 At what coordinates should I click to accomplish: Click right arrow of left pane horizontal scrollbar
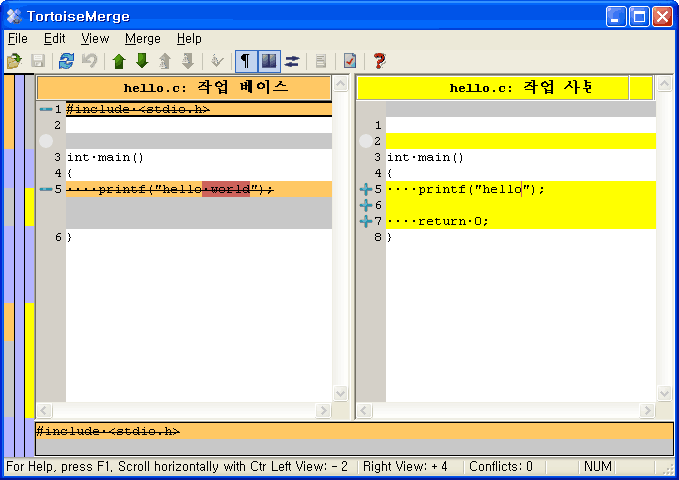tap(324, 411)
